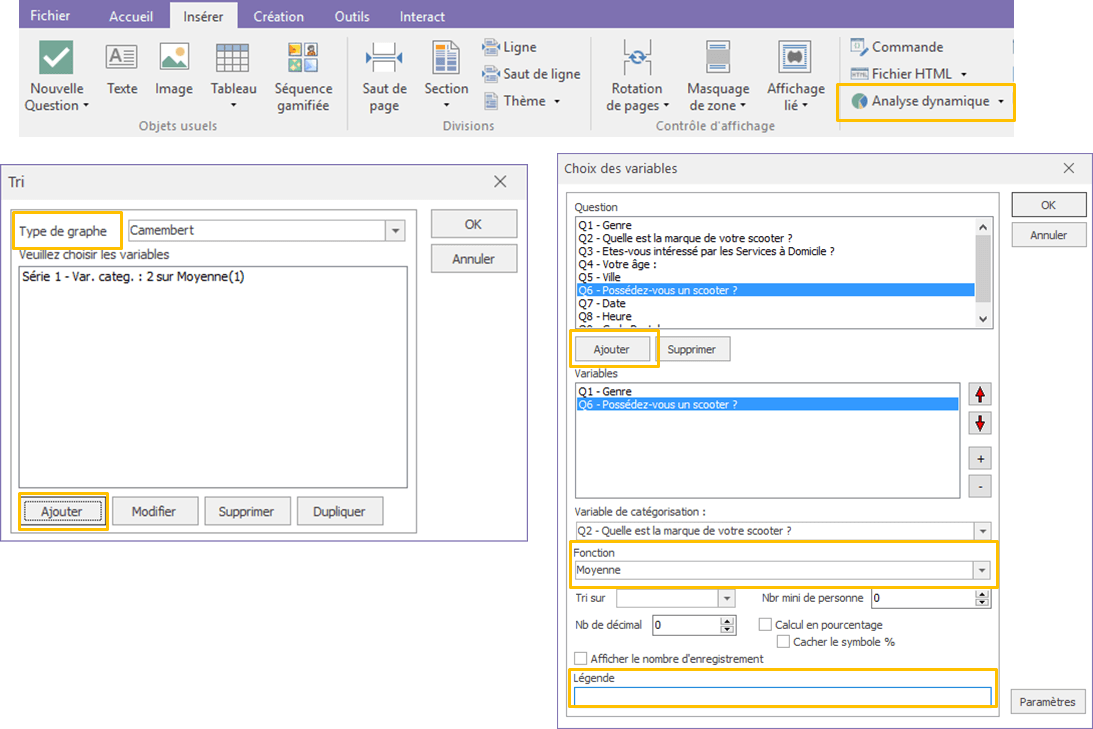The image size is (1093, 729).
Task: Open the Fichier menu tab
Action: [x=49, y=15]
